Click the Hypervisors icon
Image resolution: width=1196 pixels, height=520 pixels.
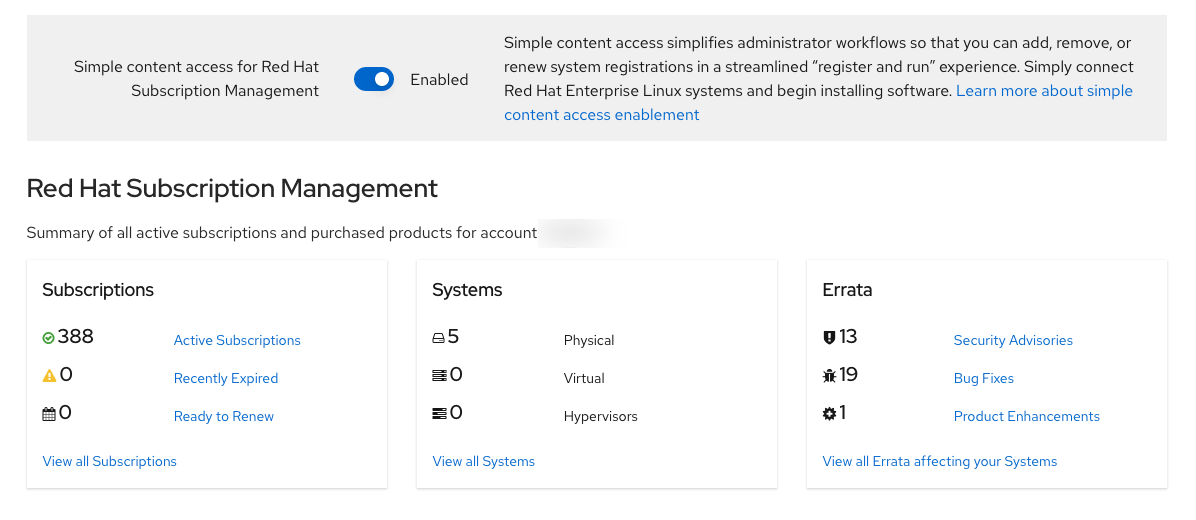coord(438,414)
